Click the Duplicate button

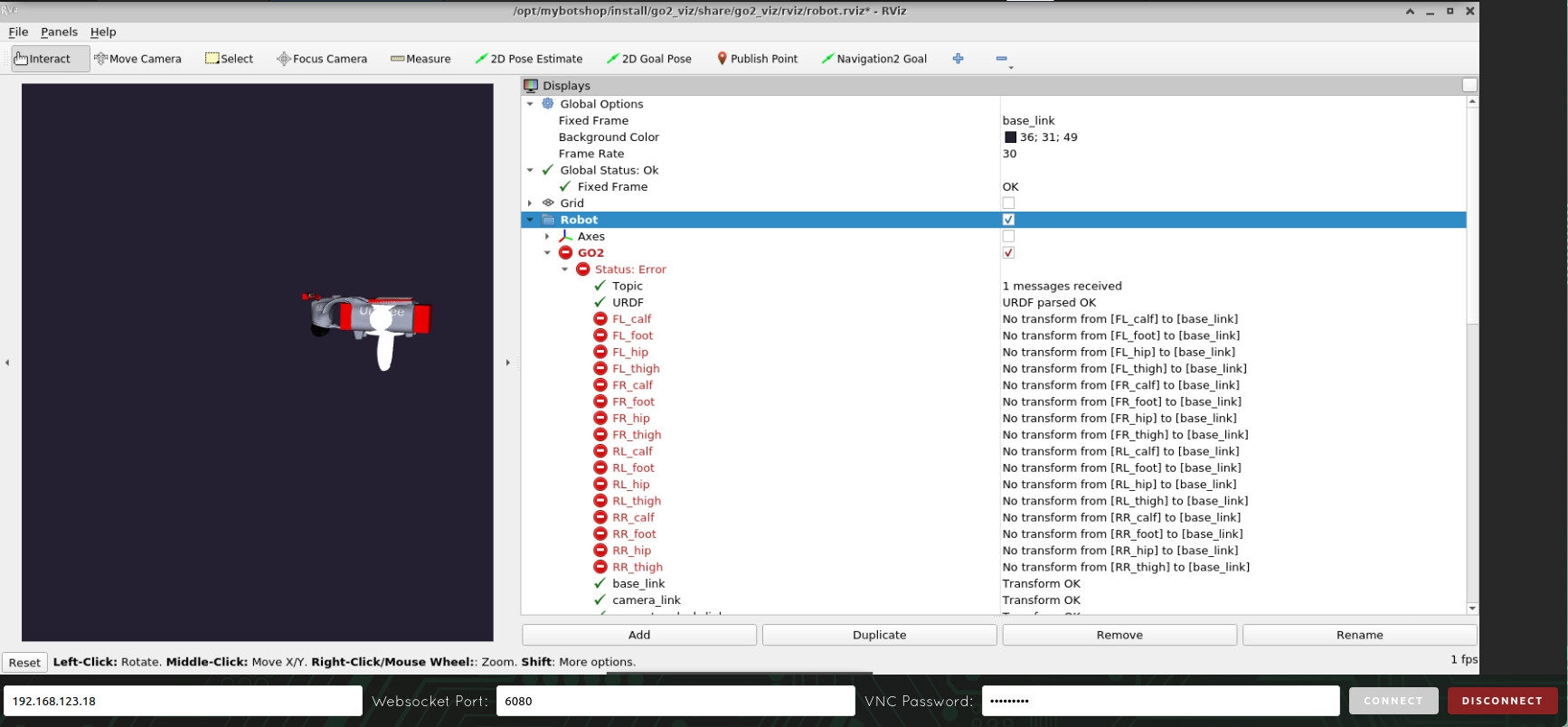(879, 635)
